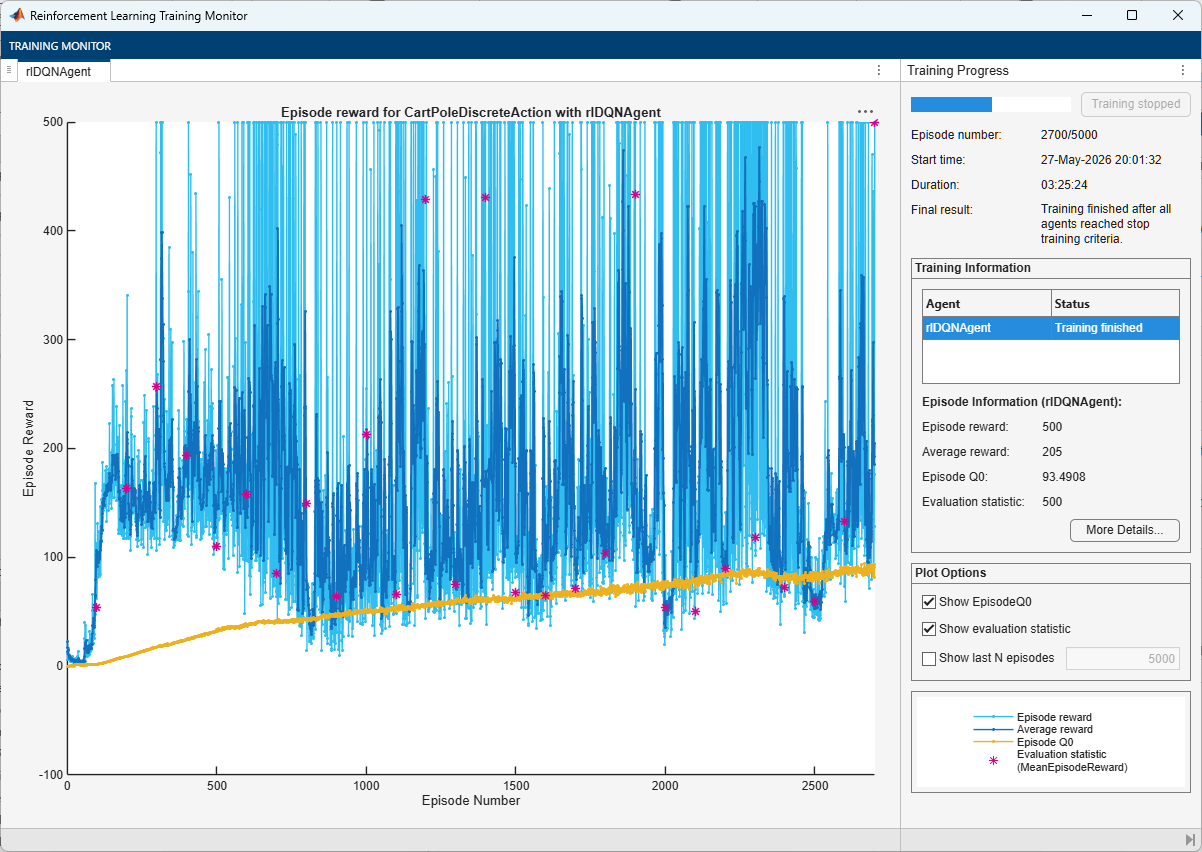Toggle Show evaluation statistic checkbox
This screenshot has height=852, width=1202.
929,629
